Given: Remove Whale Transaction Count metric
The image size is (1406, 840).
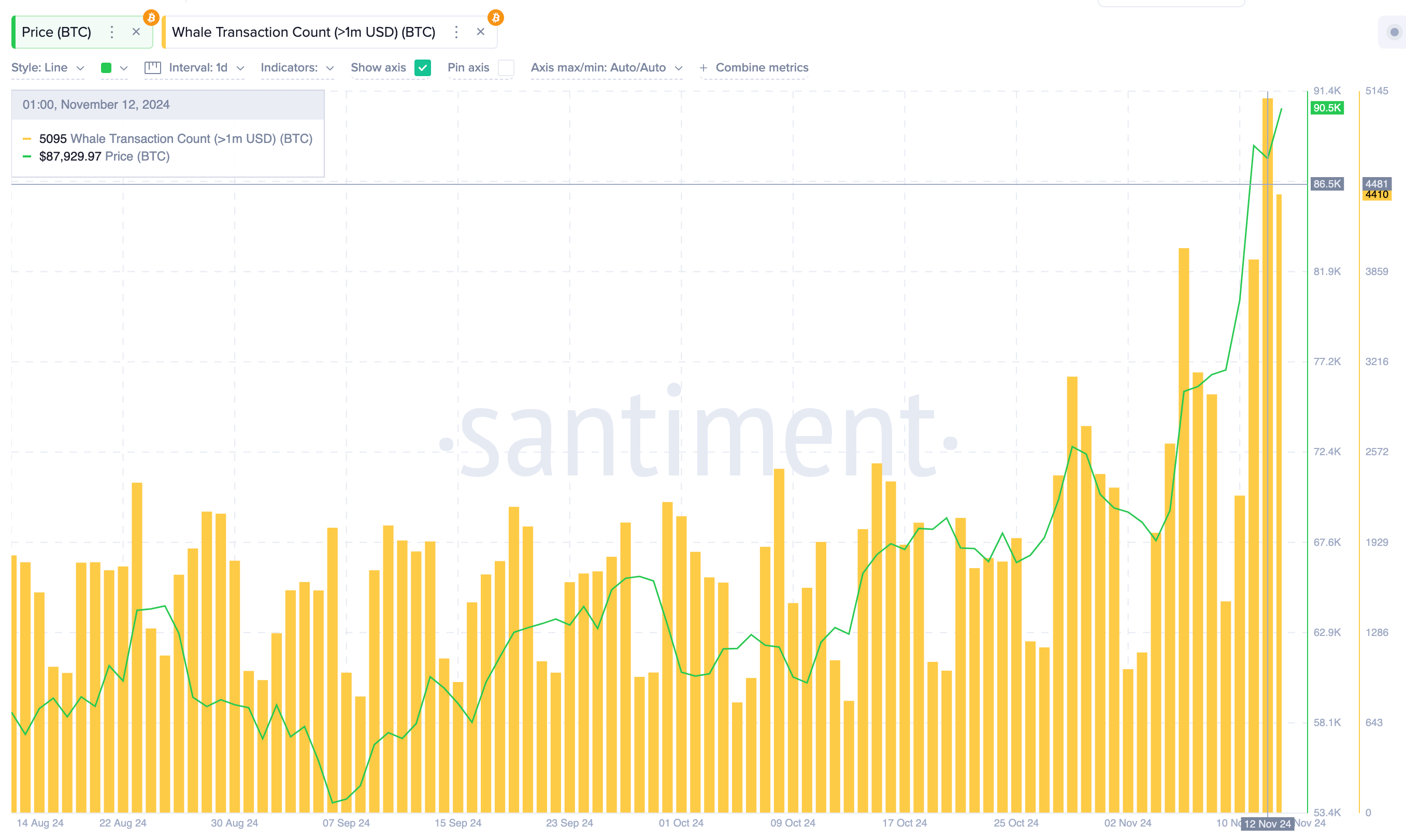Looking at the screenshot, I should (x=480, y=32).
